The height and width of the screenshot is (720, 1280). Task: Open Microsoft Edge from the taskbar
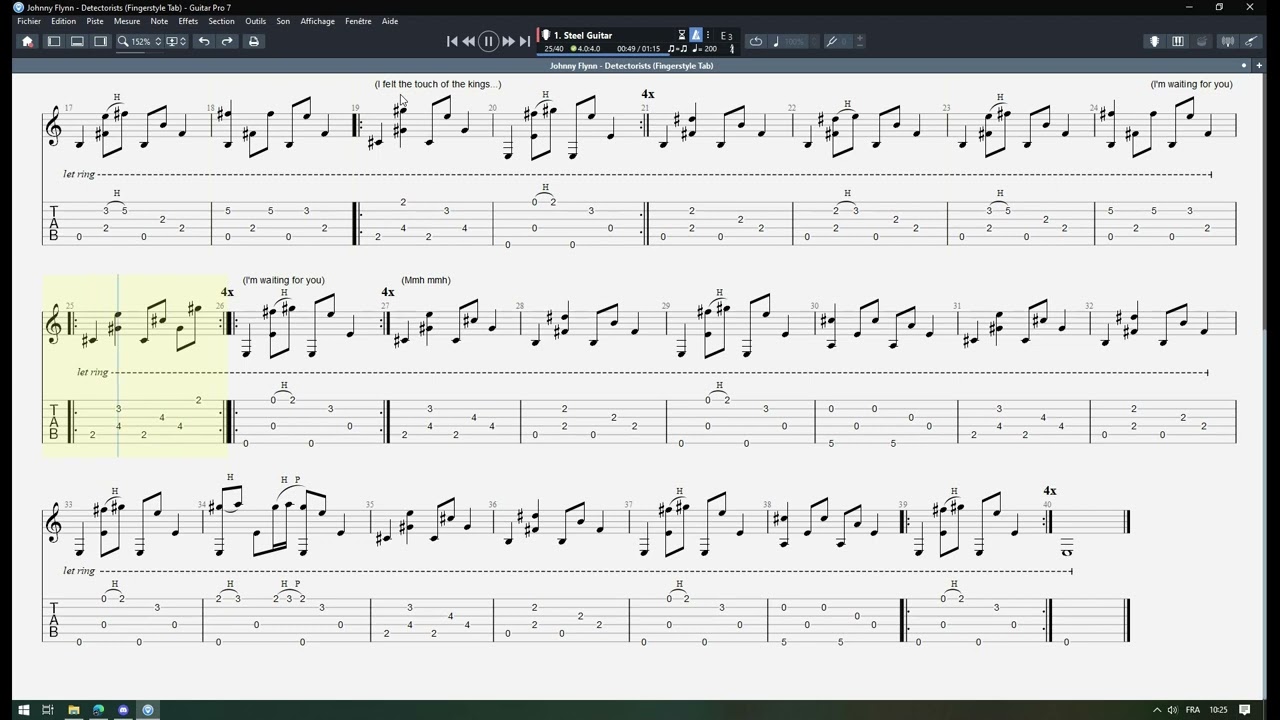tap(98, 710)
